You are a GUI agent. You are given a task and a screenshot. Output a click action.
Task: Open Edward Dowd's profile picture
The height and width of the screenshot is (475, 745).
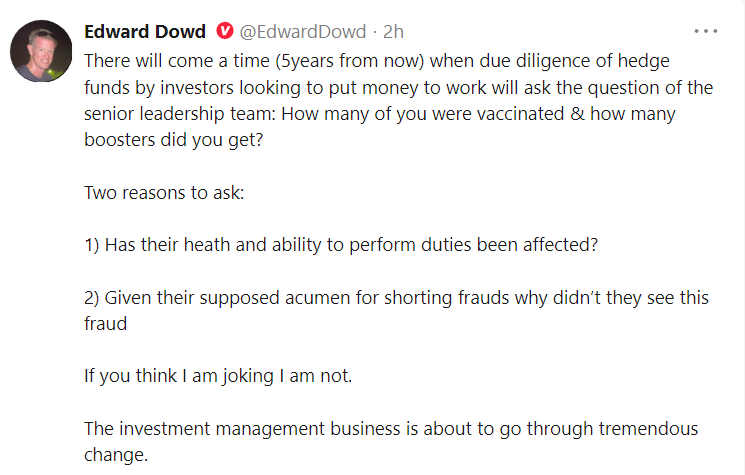click(x=40, y=50)
